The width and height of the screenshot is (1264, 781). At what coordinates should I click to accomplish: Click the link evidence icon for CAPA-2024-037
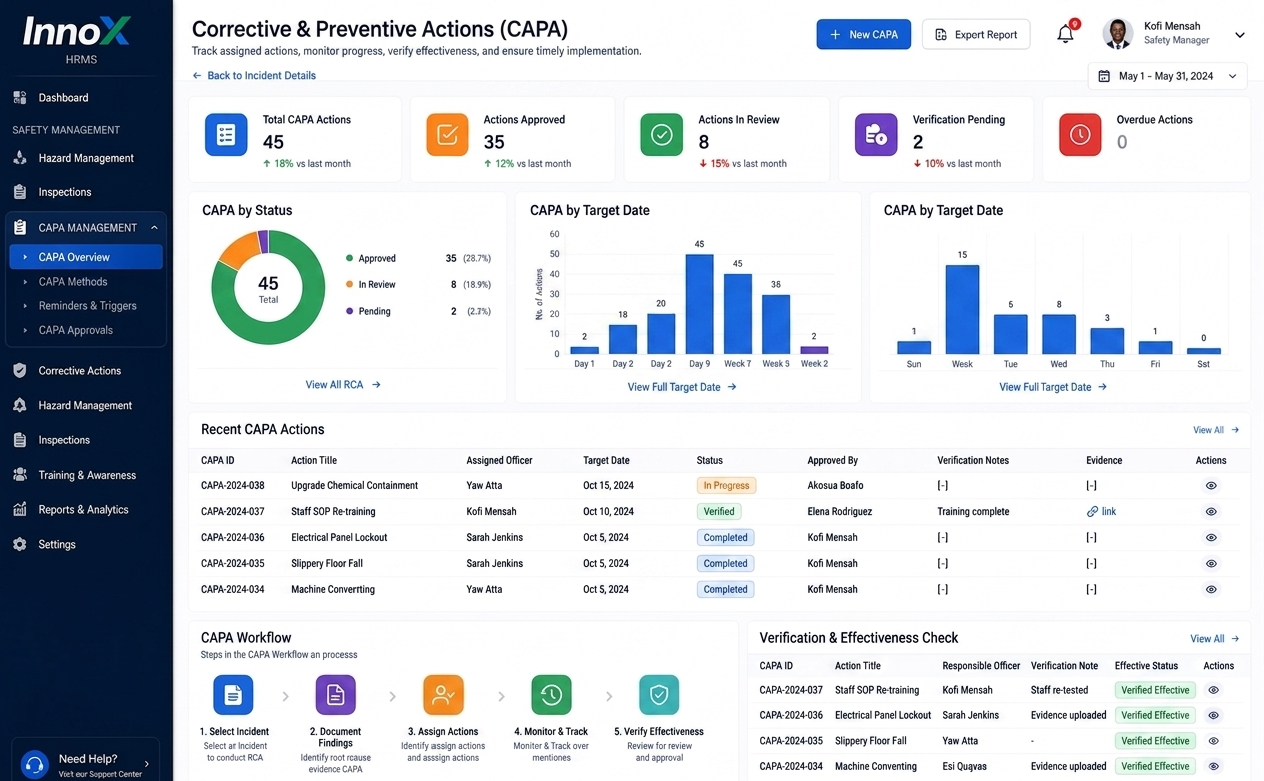[1092, 512]
